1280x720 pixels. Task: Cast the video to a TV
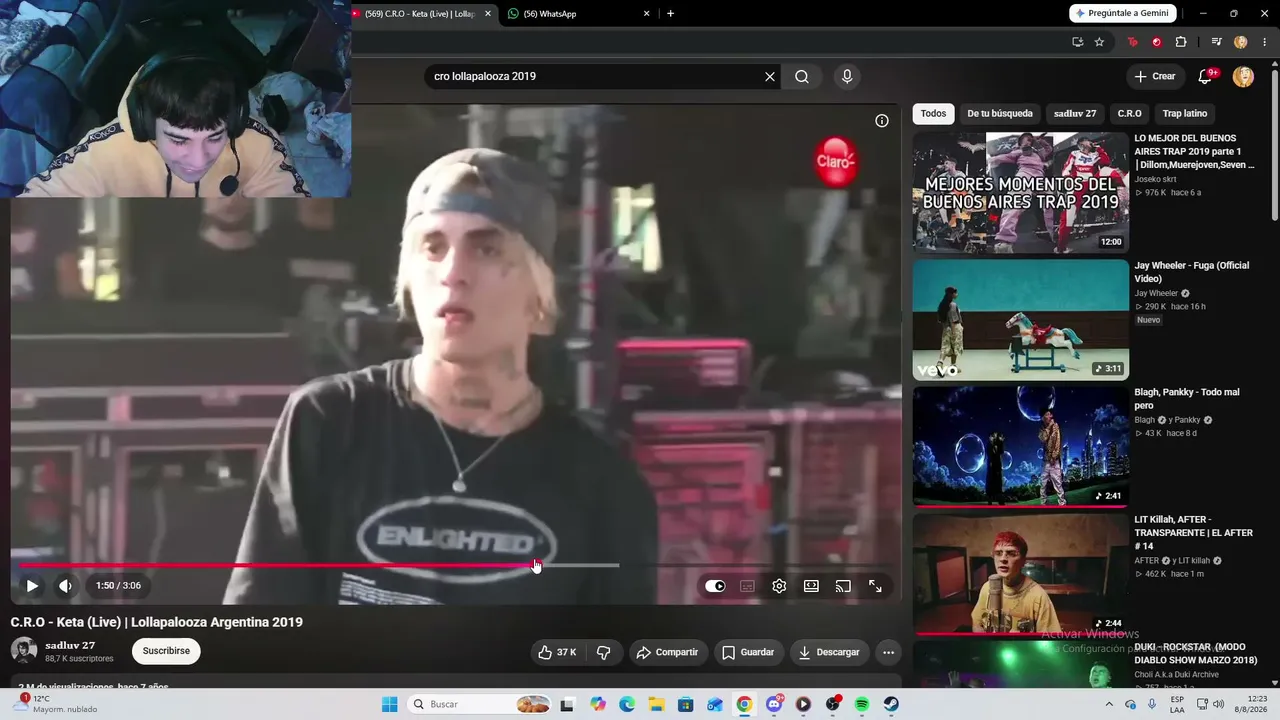pyautogui.click(x=843, y=586)
